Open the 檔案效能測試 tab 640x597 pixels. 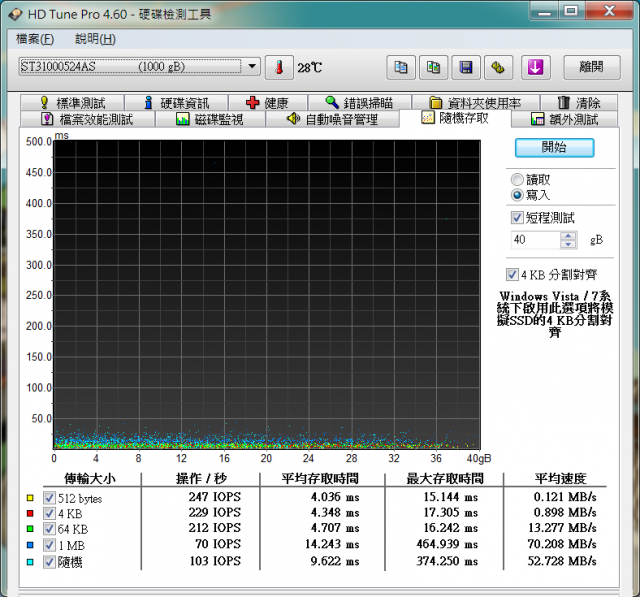[x=87, y=119]
